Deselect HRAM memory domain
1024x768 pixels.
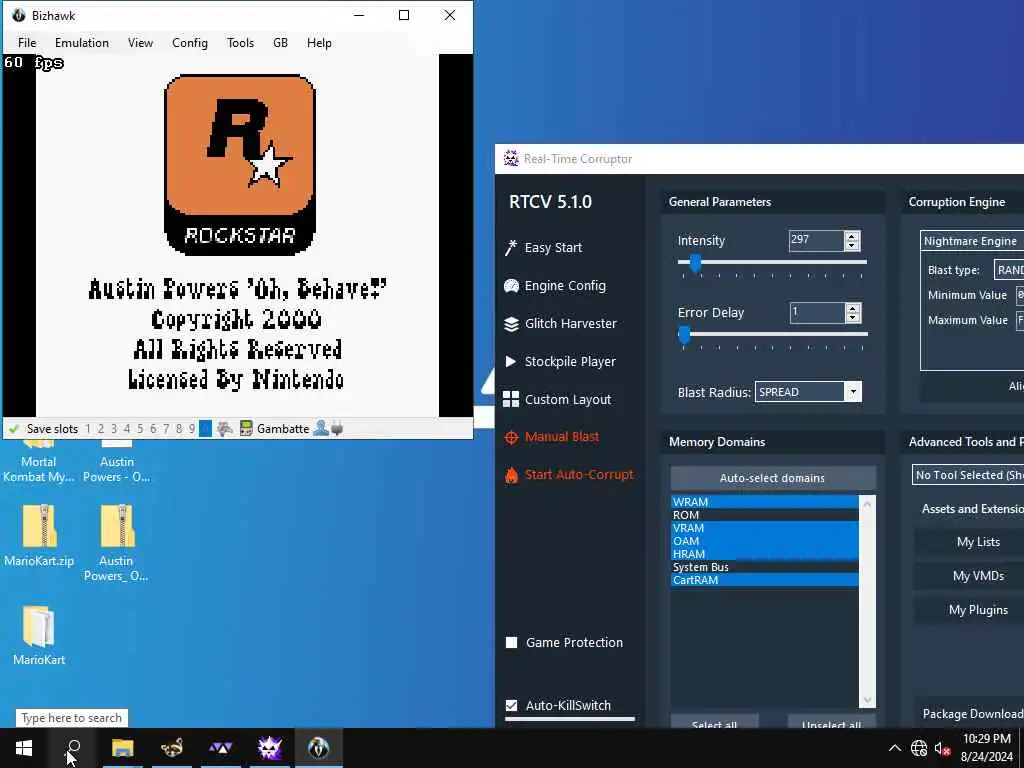click(x=764, y=554)
